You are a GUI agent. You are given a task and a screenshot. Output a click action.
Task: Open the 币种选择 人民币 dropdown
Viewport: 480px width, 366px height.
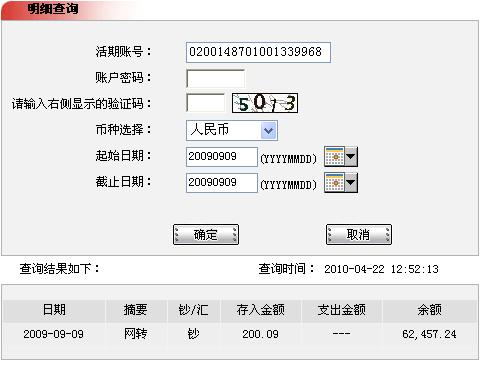pos(232,130)
